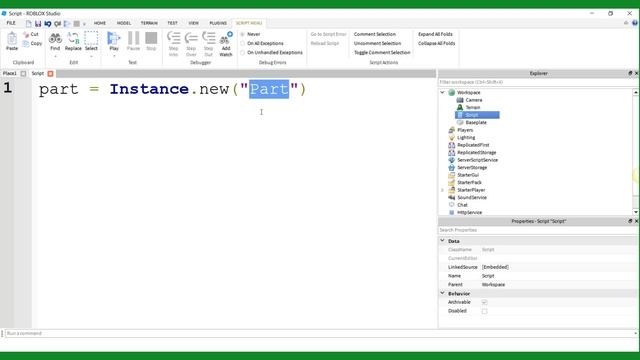The height and width of the screenshot is (360, 640).
Task: Click the Filter workspace search field
Action: click(538, 82)
